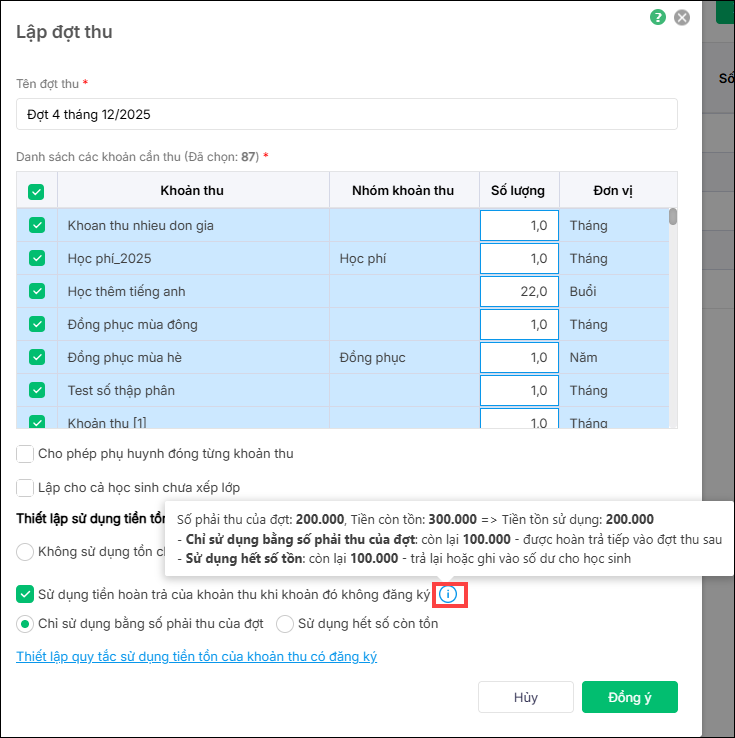The image size is (735, 738).
Task: Edit quantity field for Học thêm tiếng anh
Action: (517, 291)
